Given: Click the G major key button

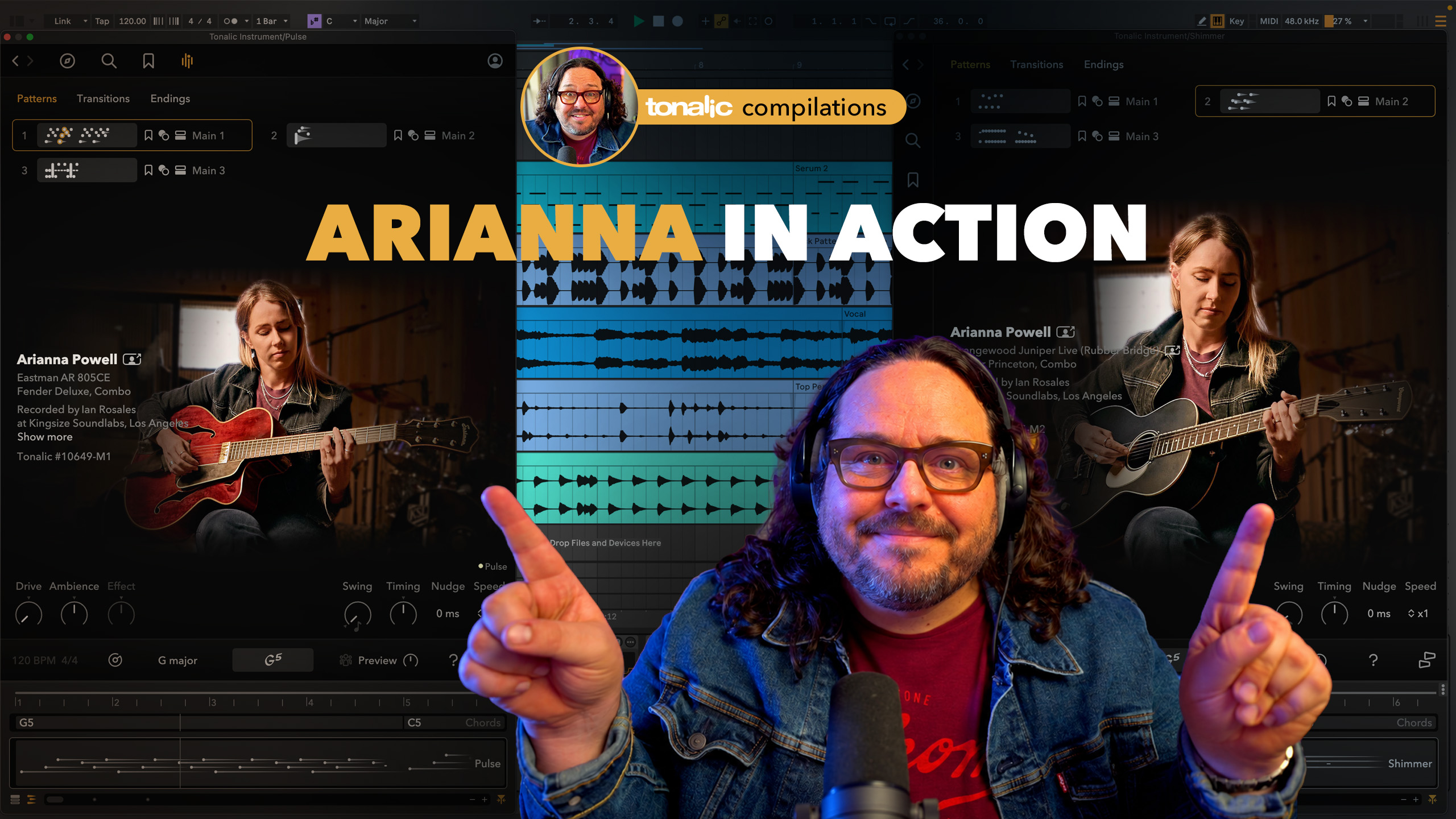Looking at the screenshot, I should tap(177, 660).
